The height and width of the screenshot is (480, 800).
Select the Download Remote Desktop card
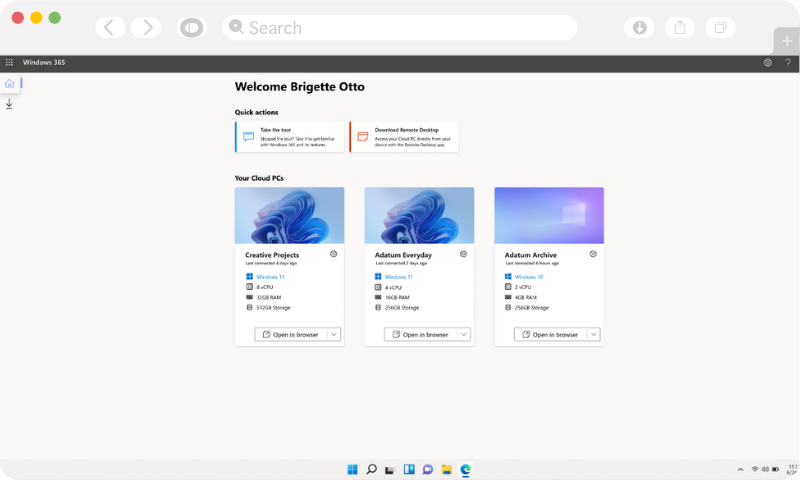404,137
